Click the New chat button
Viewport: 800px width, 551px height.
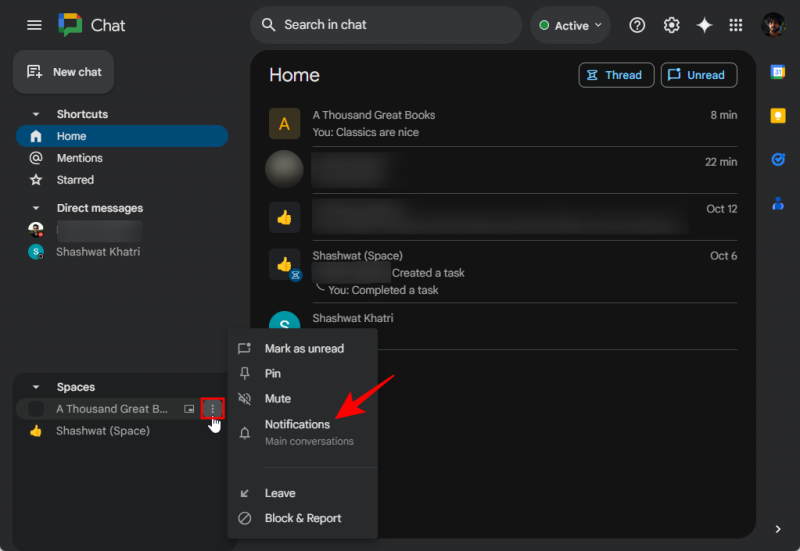tap(64, 72)
